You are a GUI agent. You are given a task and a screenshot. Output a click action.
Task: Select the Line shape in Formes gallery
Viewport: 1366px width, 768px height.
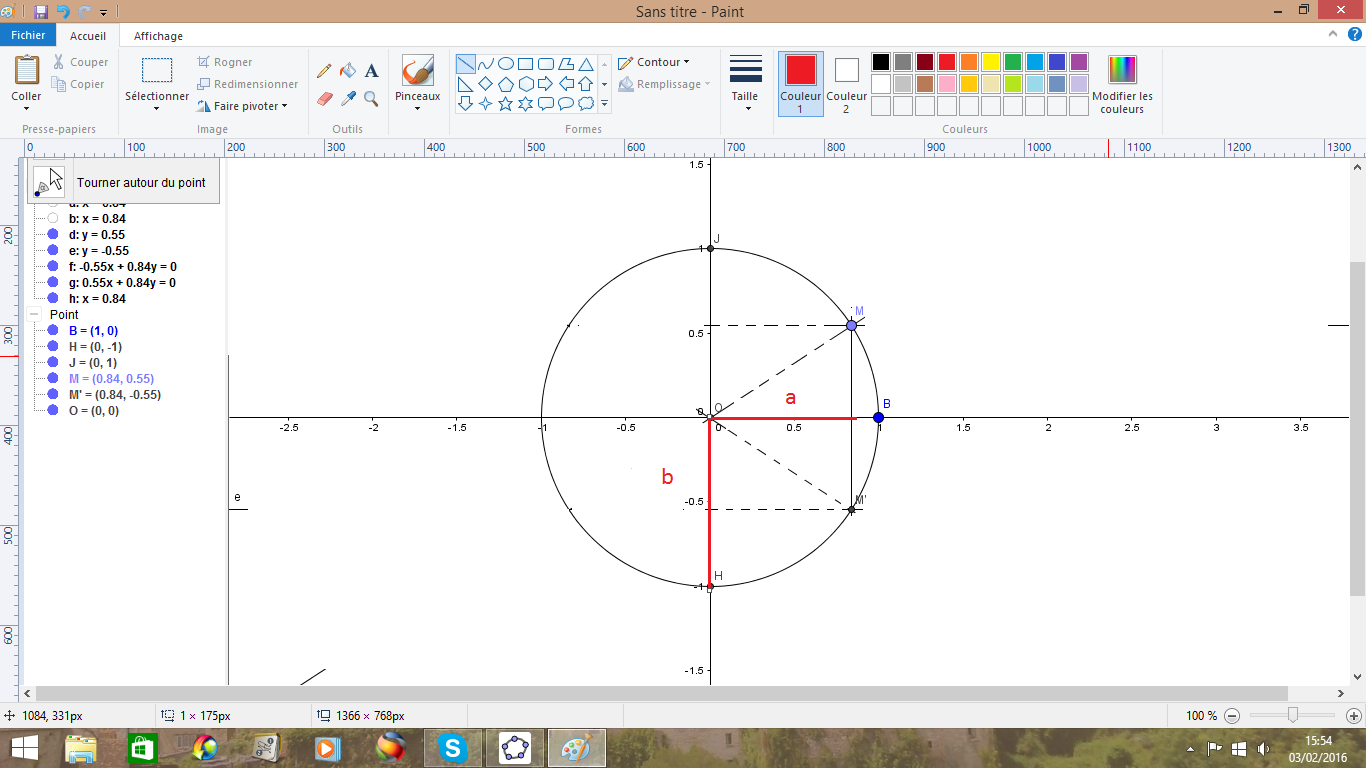pos(465,63)
